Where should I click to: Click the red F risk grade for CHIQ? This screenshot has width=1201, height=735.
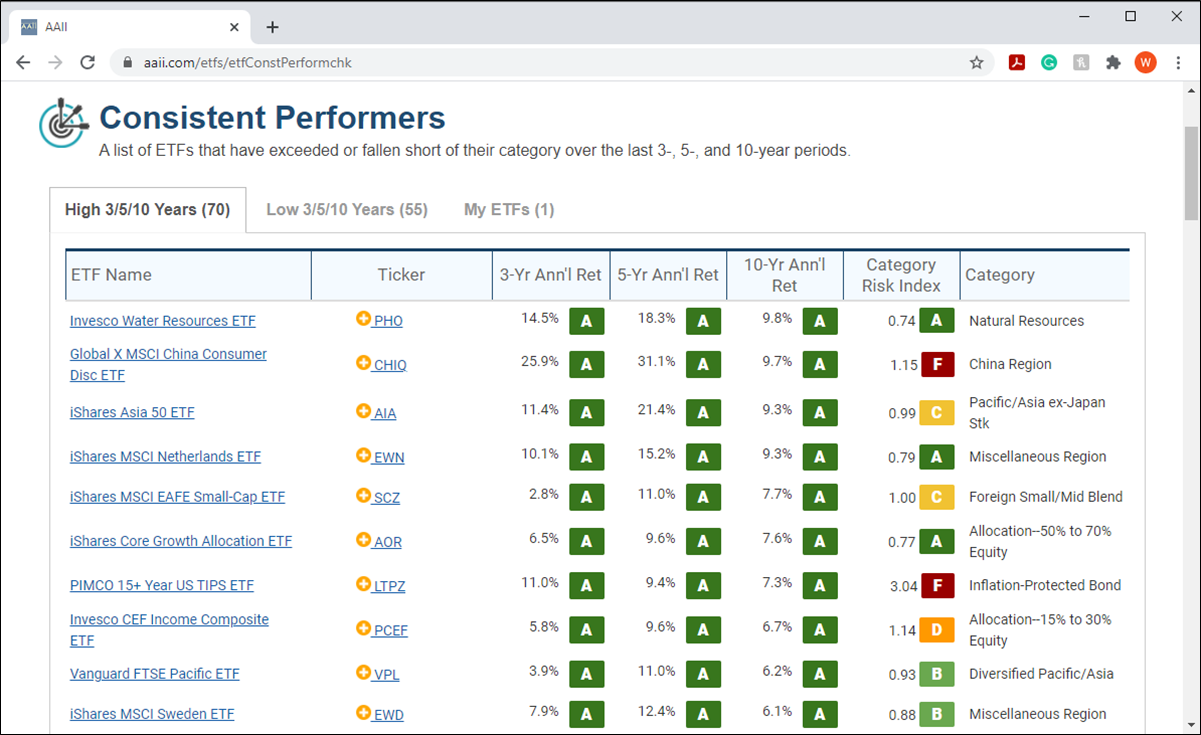tap(937, 364)
